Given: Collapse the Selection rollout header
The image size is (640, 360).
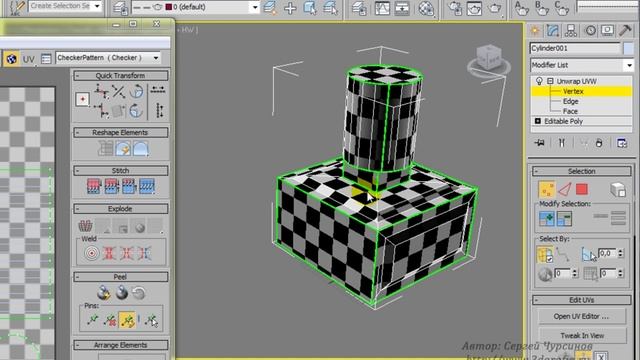Looking at the screenshot, I should click(582, 171).
